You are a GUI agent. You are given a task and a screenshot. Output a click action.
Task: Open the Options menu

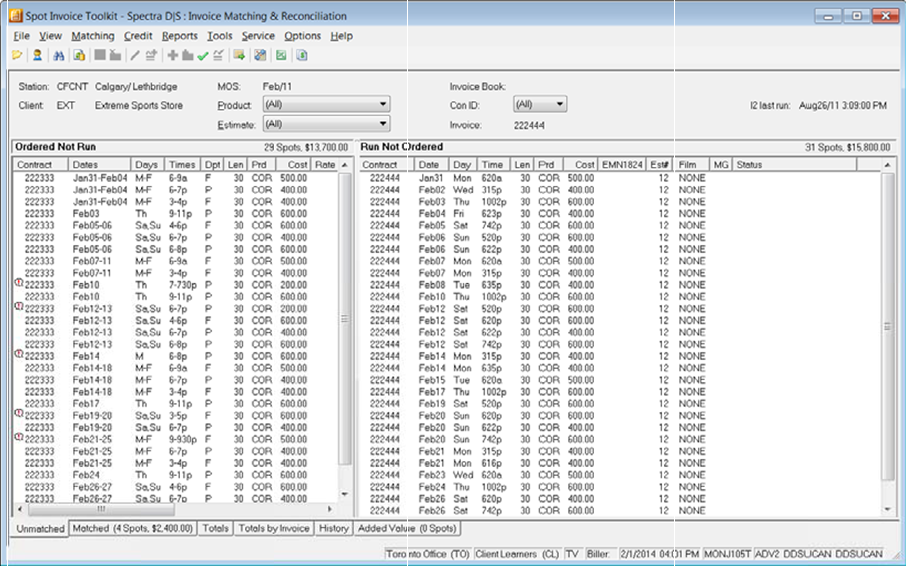pos(302,36)
